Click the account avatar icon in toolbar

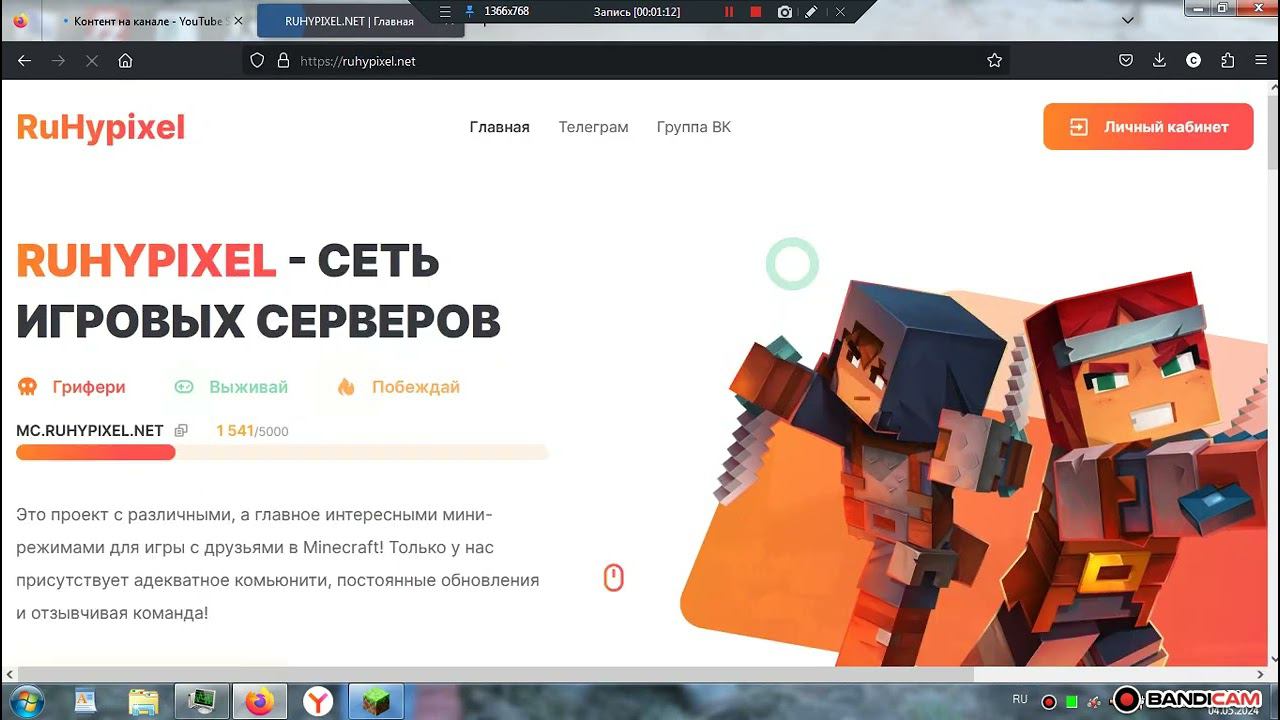coord(1193,61)
